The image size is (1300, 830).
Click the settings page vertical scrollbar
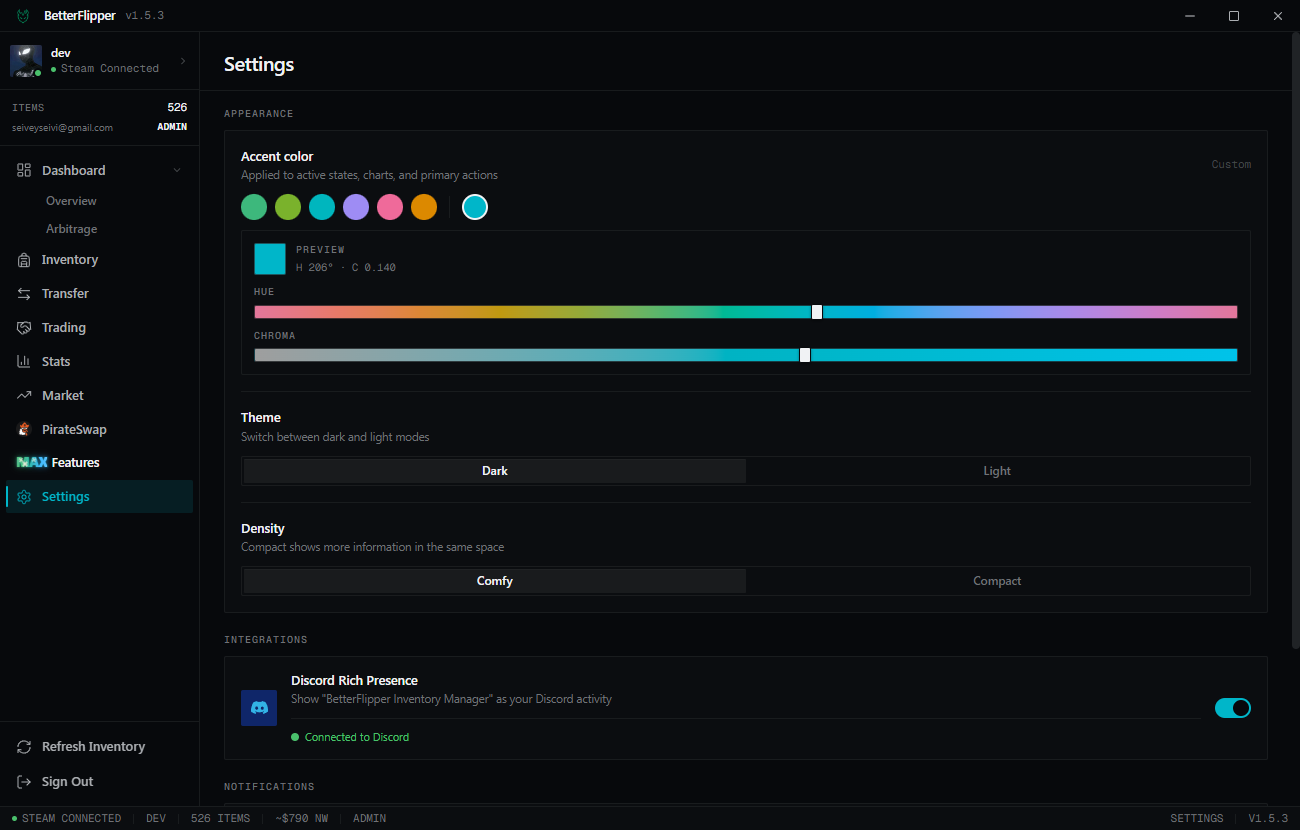click(x=1295, y=340)
